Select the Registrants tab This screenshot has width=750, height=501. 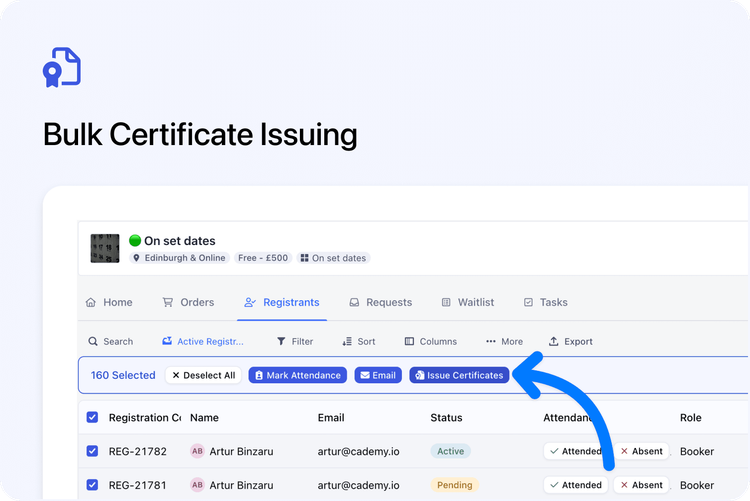[282, 302]
